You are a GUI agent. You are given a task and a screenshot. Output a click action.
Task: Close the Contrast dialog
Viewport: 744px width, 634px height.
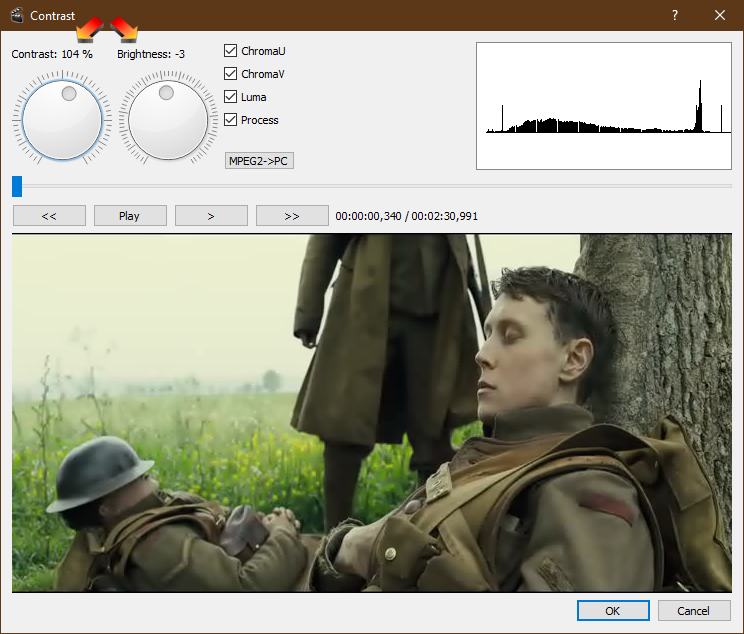point(720,15)
